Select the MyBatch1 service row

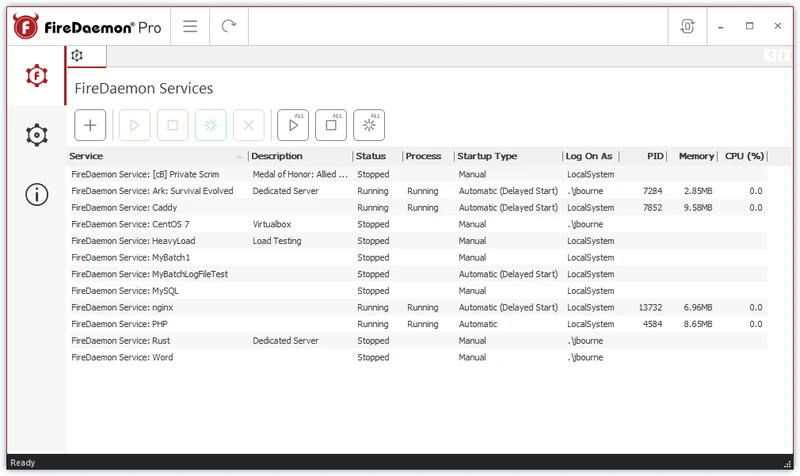[417, 258]
